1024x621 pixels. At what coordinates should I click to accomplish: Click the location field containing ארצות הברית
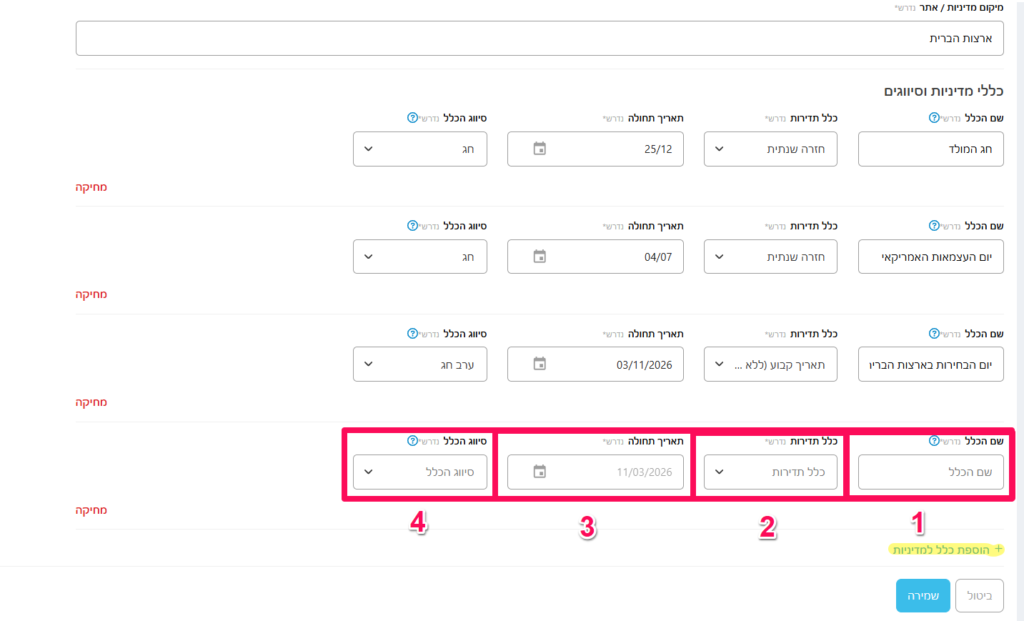click(539, 38)
